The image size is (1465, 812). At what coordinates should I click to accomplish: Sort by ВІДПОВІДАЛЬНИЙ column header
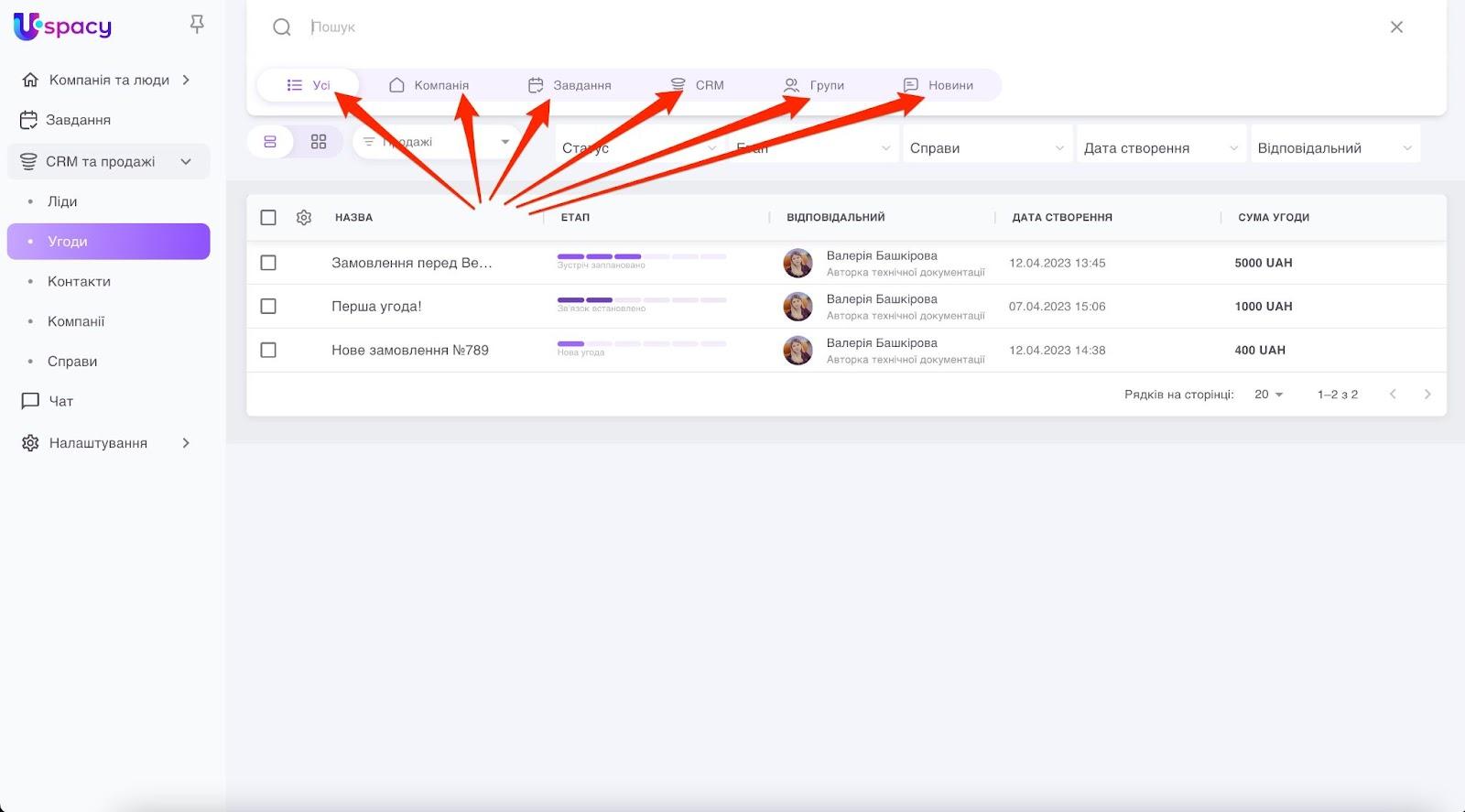coord(836,218)
